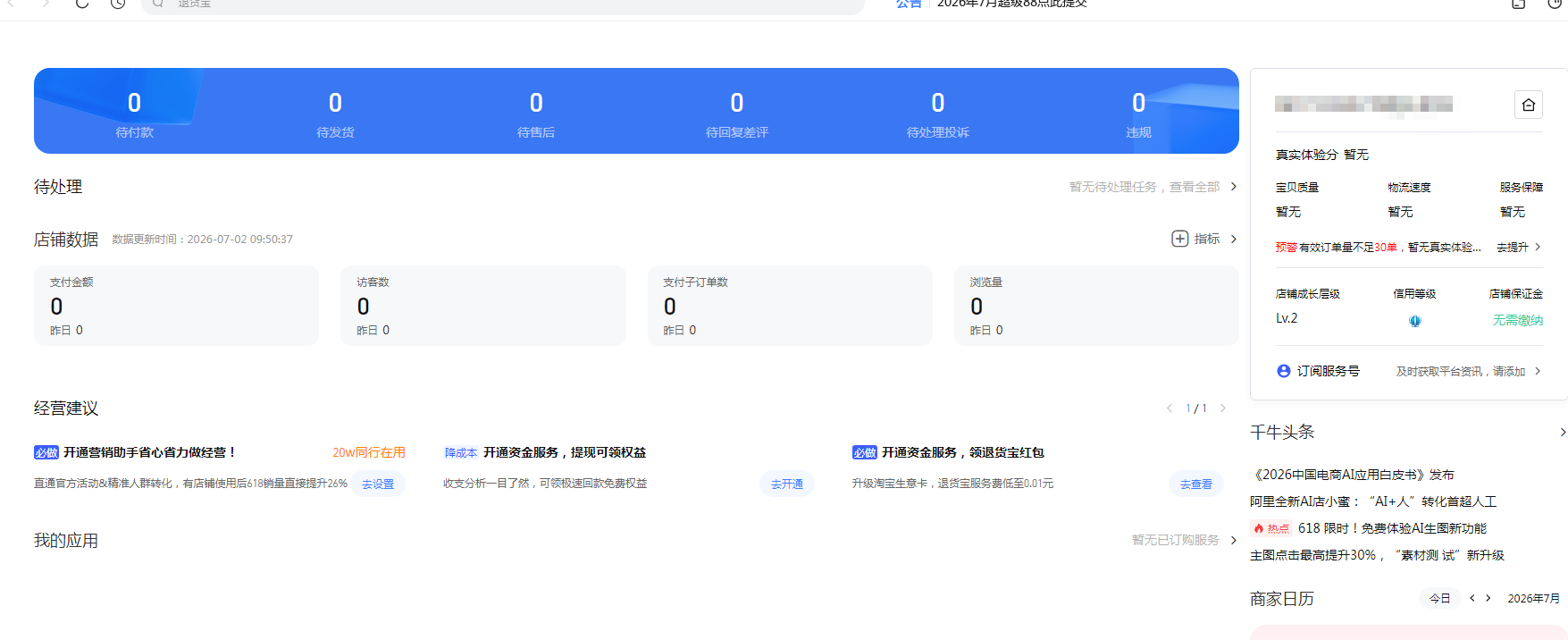This screenshot has height=640, width=1568.
Task: Open the shop home icon button
Action: pyautogui.click(x=1529, y=105)
